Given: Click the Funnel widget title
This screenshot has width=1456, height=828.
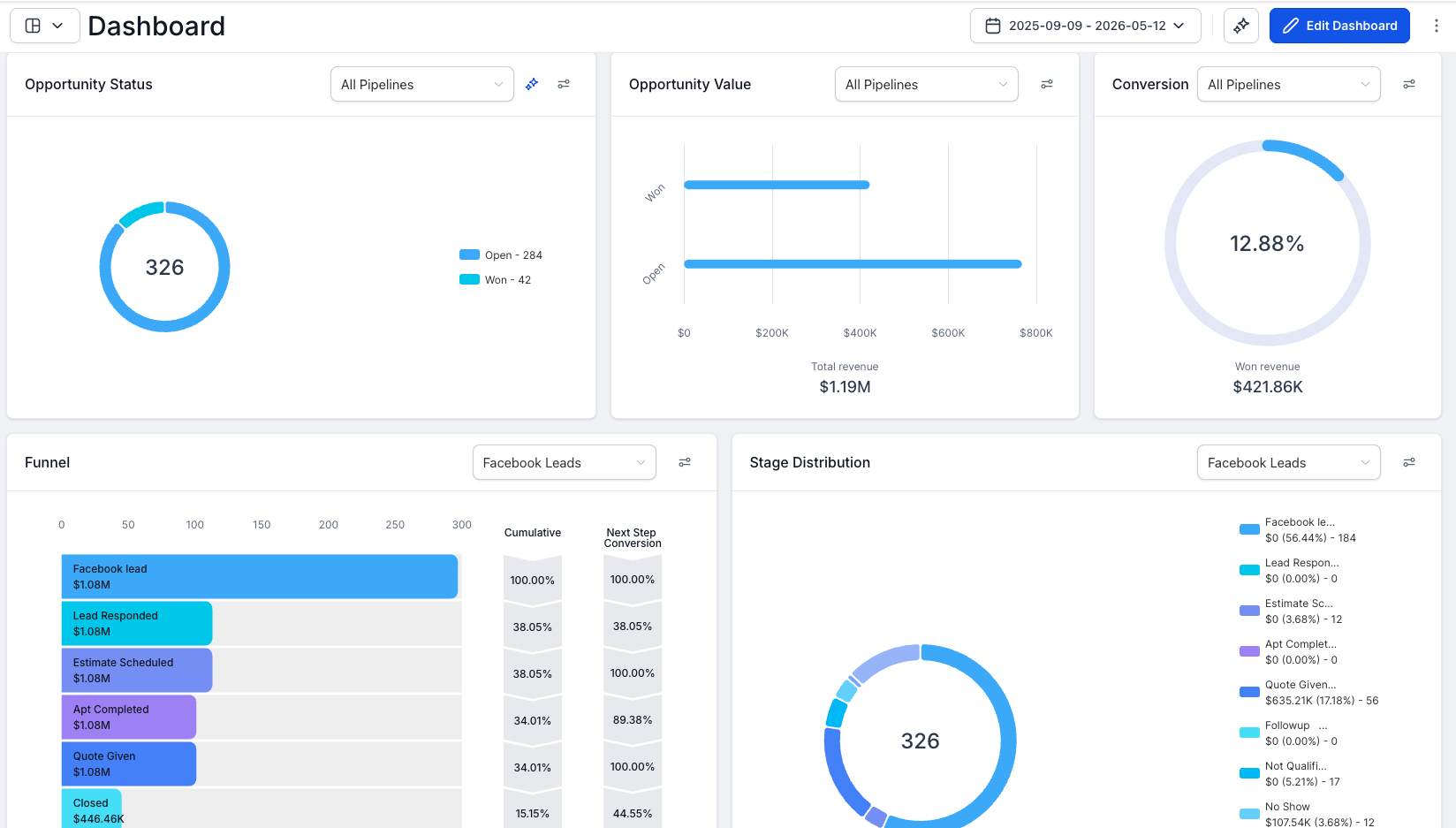Looking at the screenshot, I should [47, 462].
